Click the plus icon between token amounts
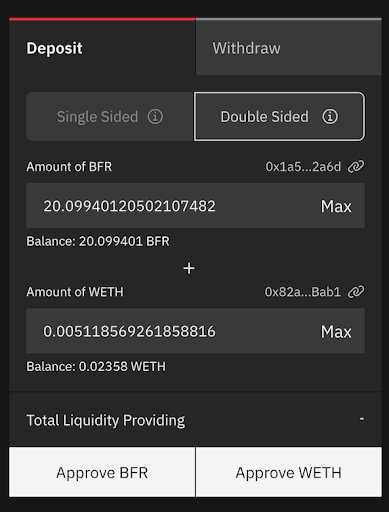The image size is (389, 512). pyautogui.click(x=189, y=268)
